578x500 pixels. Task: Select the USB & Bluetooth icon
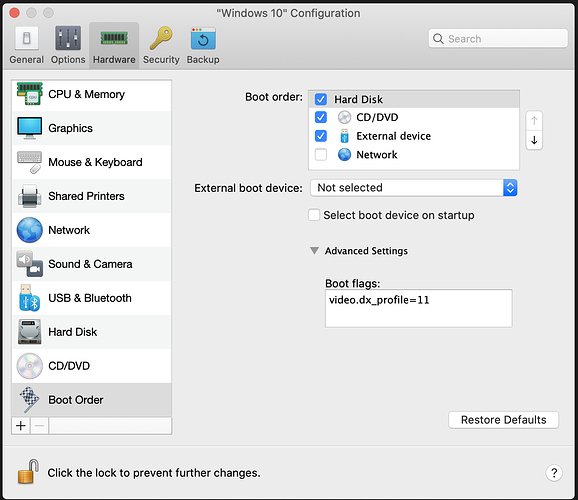(29, 298)
